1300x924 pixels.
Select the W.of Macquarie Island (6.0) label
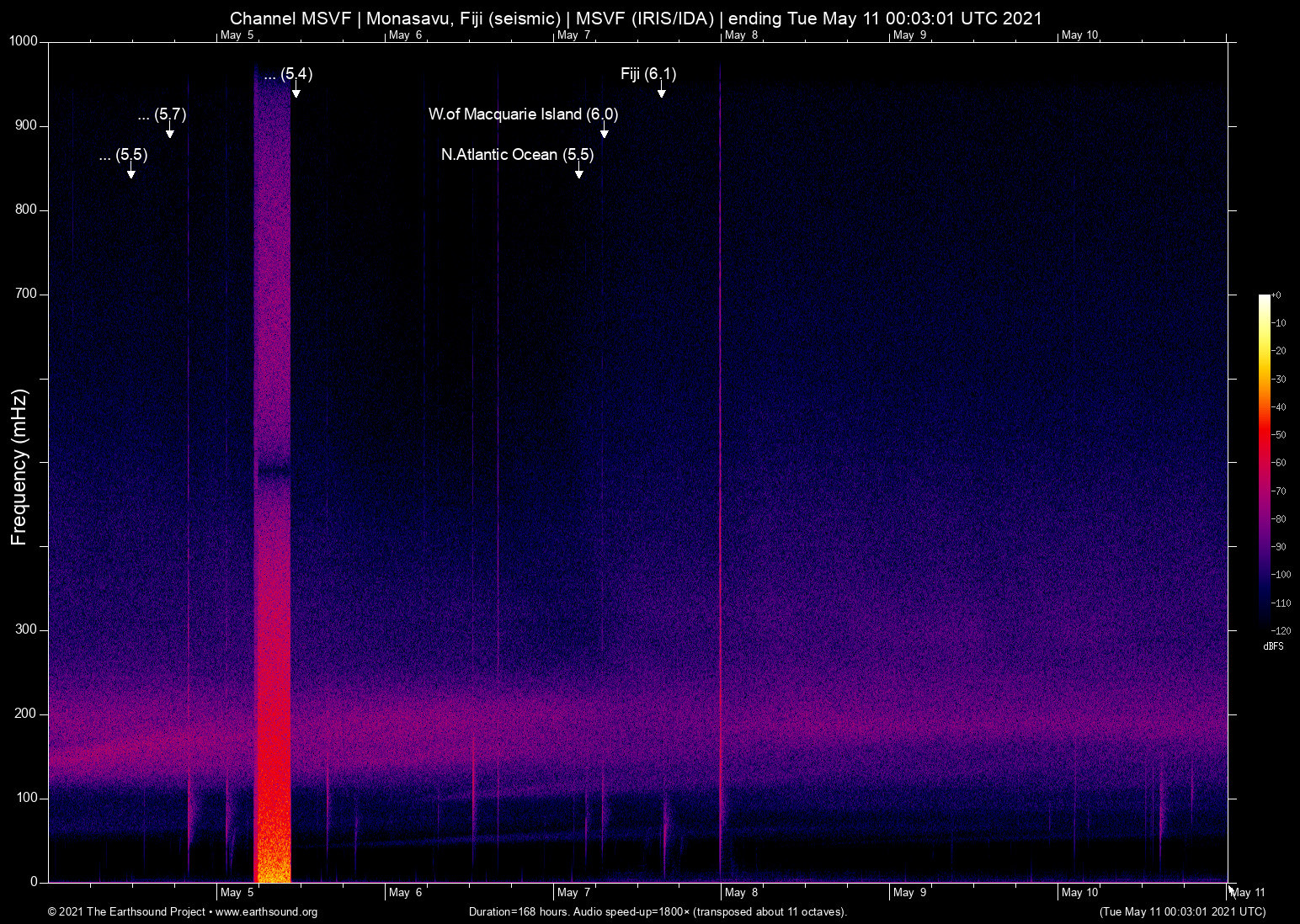click(x=522, y=114)
